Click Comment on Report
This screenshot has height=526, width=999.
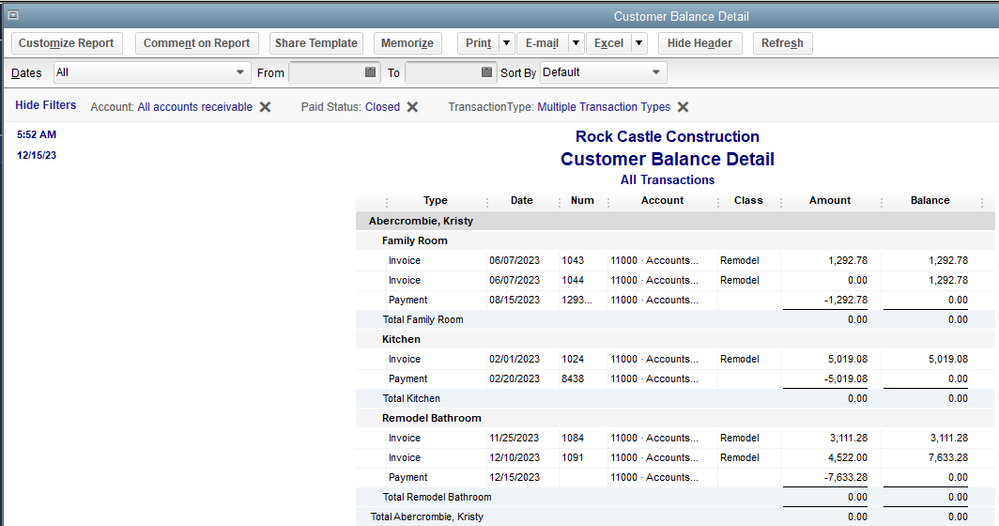pyautogui.click(x=197, y=43)
